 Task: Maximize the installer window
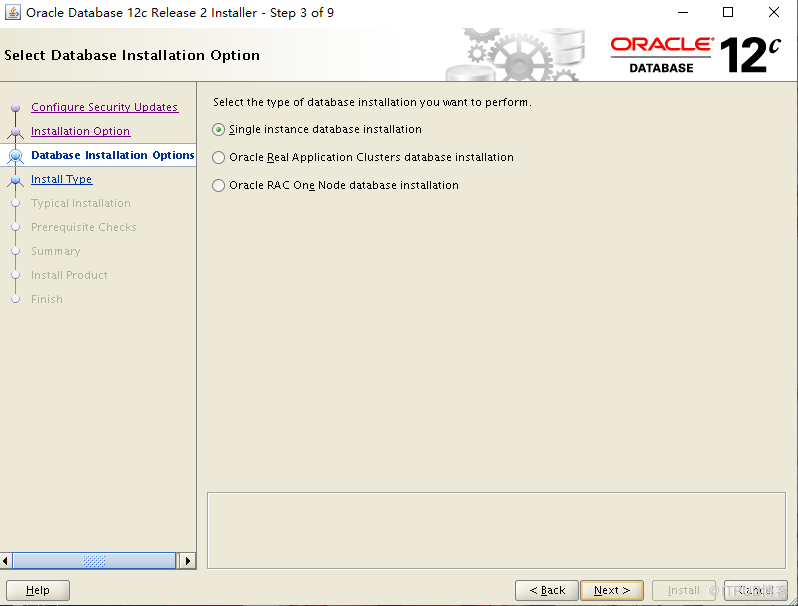(x=728, y=12)
